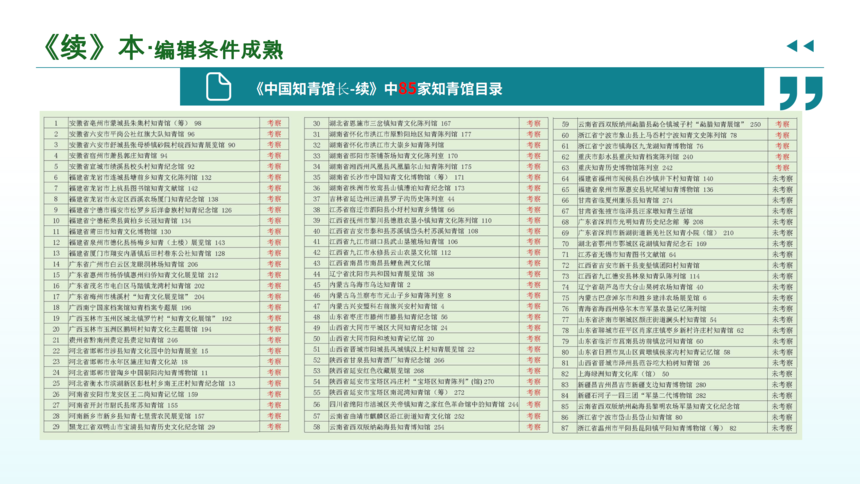Select row 32 湖南省怀化市洪江市大崇乡知青陈列馆

point(426,145)
